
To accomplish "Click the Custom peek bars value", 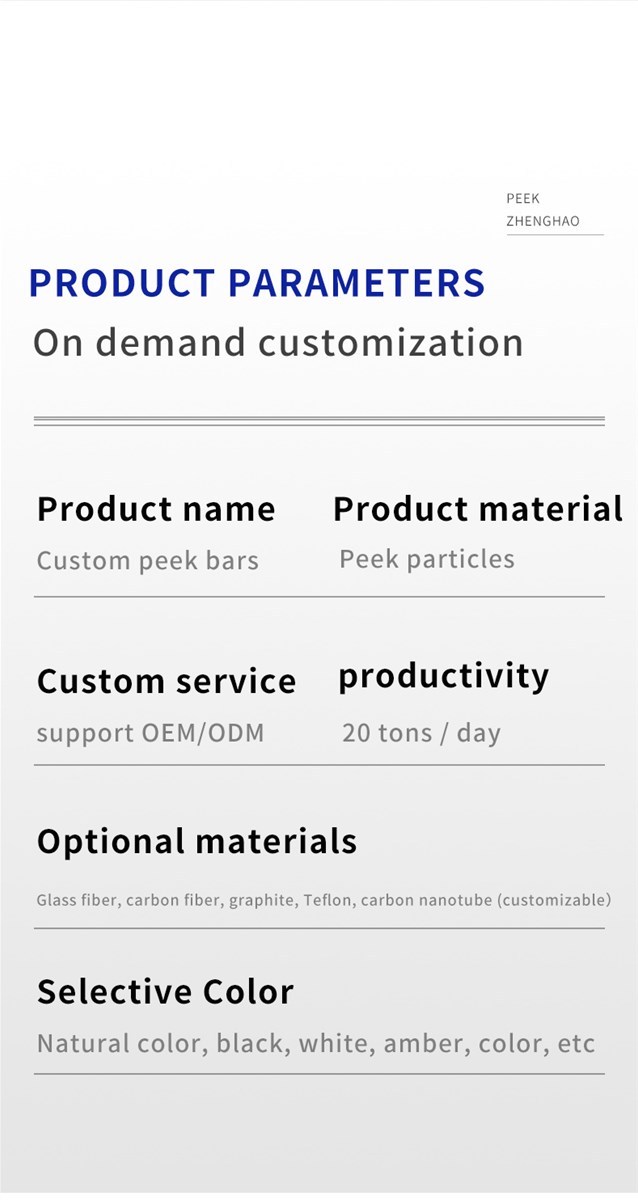I will pos(148,560).
